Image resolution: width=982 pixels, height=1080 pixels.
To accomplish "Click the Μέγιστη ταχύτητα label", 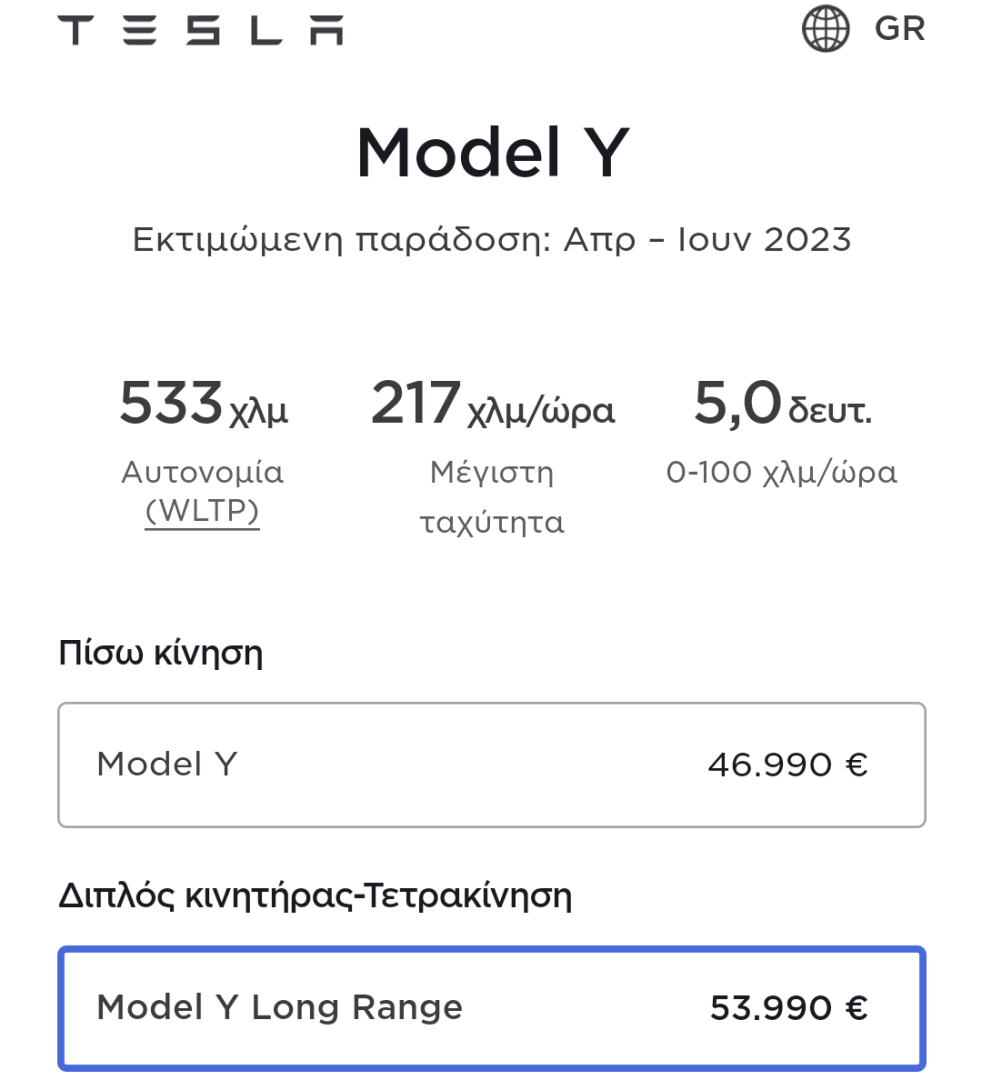I will [492, 497].
